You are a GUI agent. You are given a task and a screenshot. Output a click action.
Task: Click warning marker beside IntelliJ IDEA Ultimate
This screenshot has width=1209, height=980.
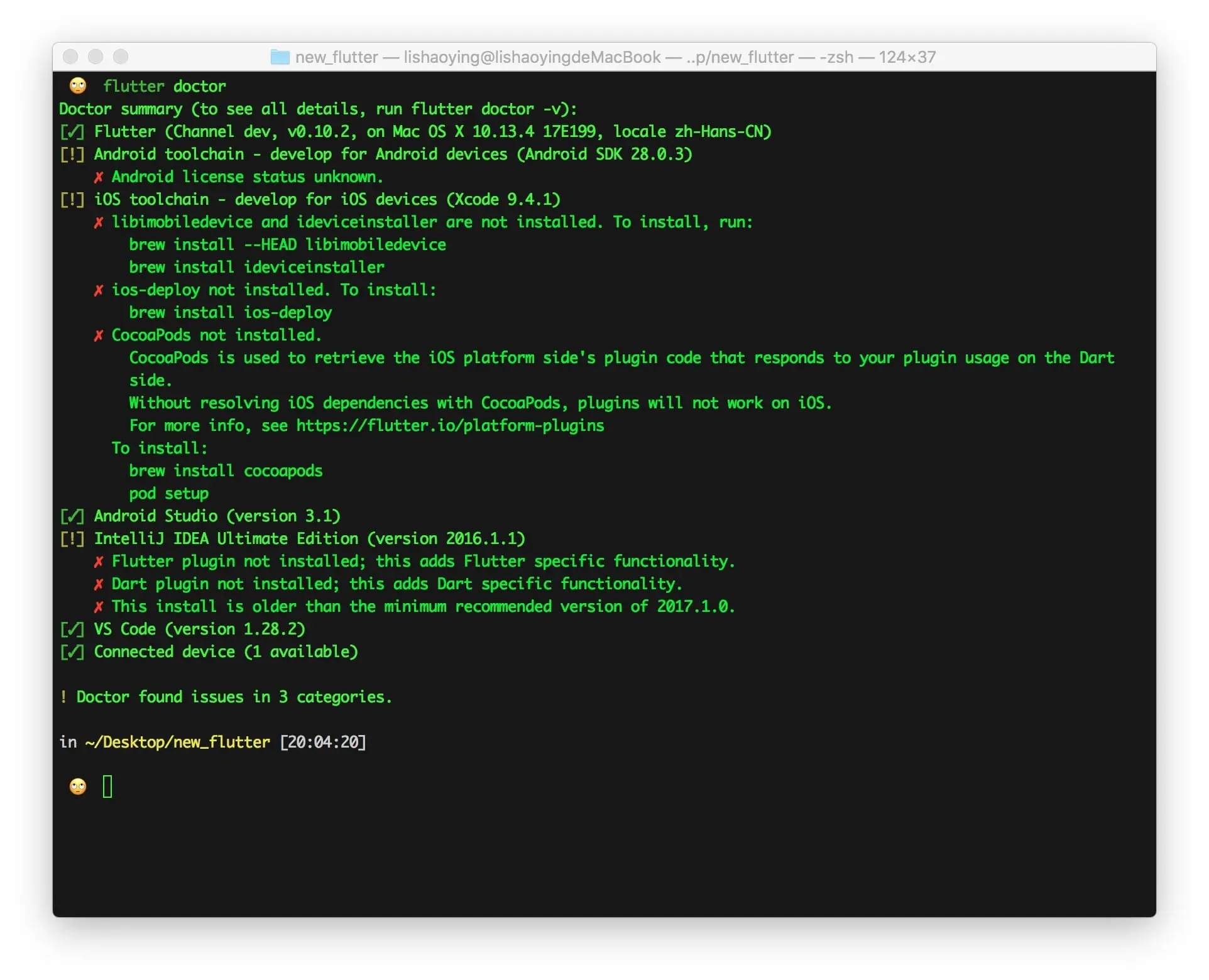coord(72,539)
